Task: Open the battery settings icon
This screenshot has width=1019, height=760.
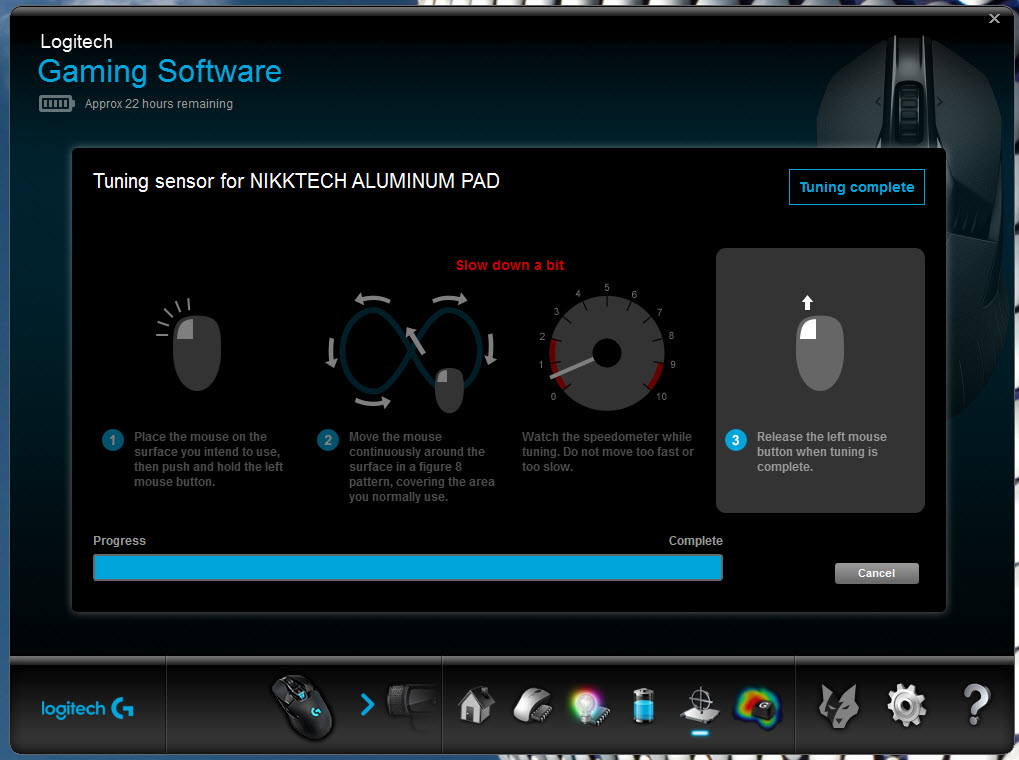Action: (x=643, y=706)
